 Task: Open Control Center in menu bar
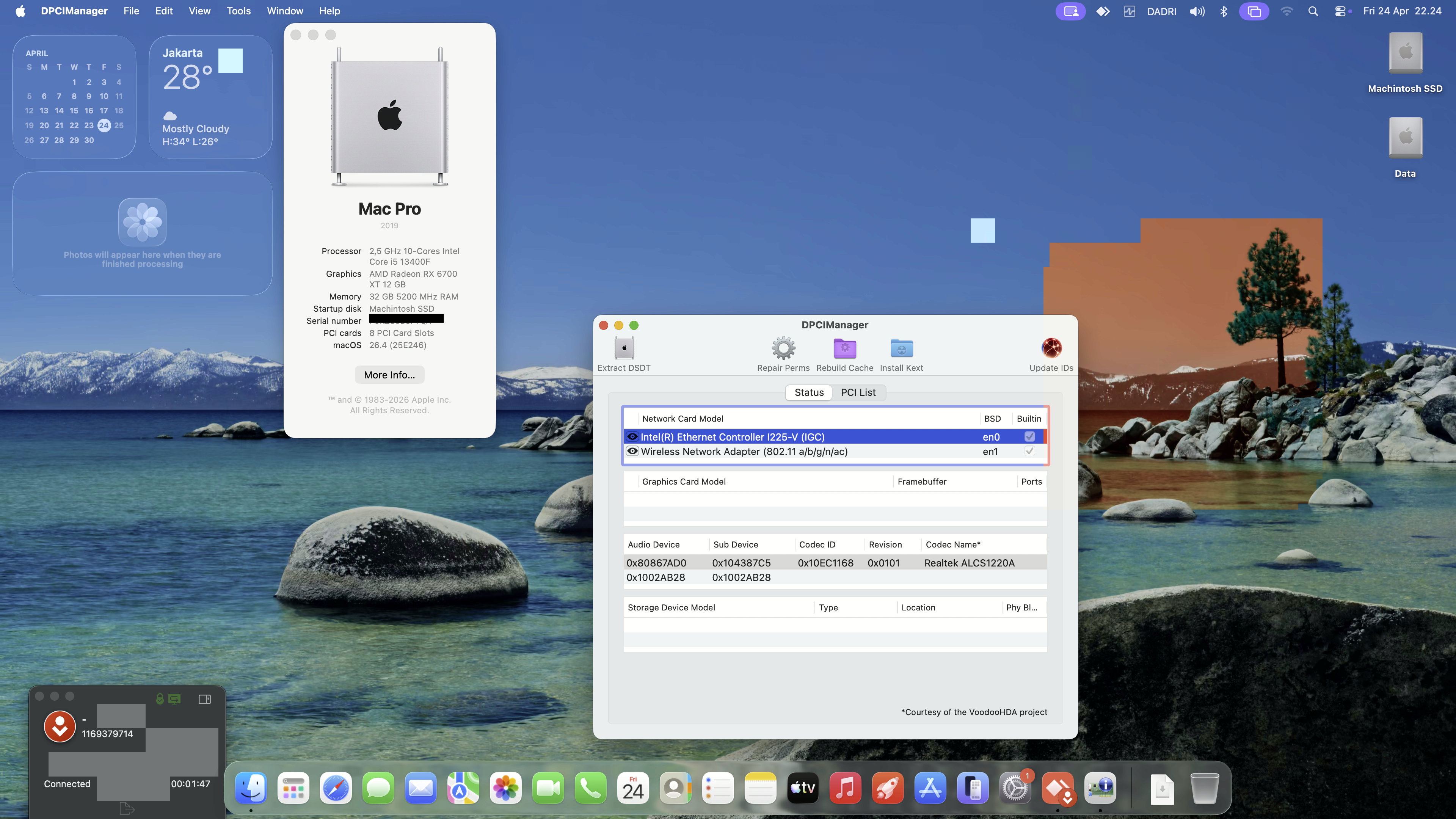point(1340,11)
